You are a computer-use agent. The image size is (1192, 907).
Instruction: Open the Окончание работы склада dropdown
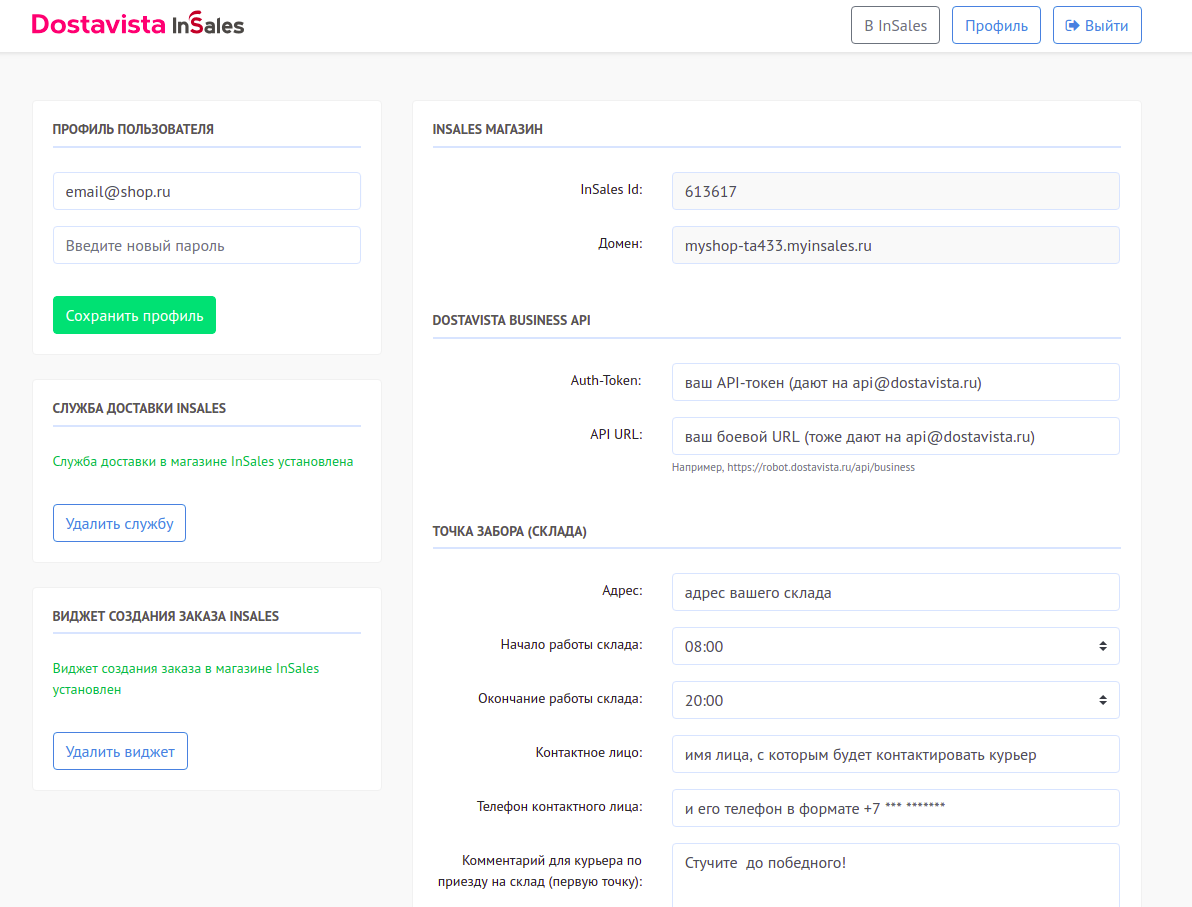pyautogui.click(x=896, y=699)
